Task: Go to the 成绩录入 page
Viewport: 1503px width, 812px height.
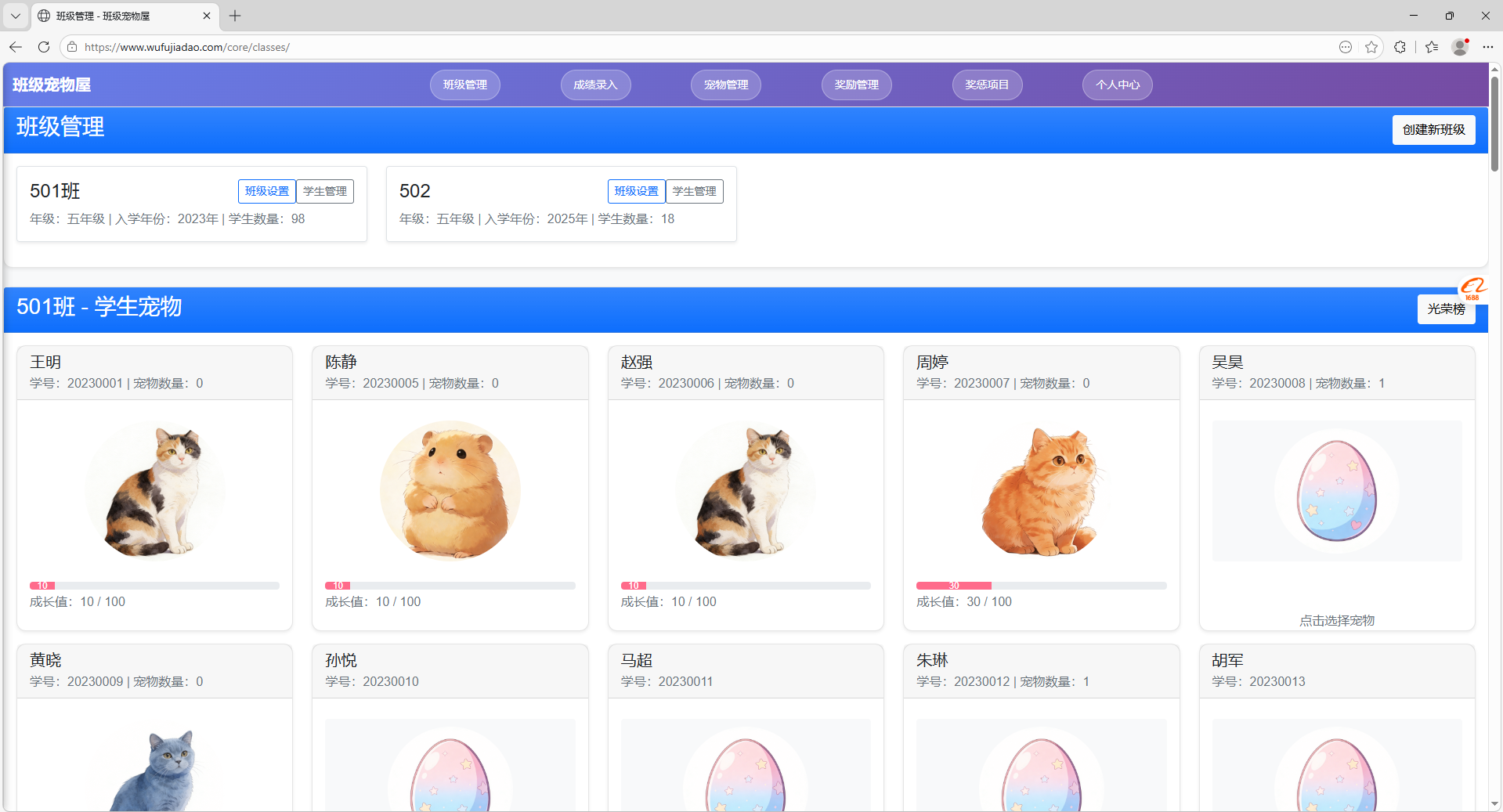Action: (595, 85)
